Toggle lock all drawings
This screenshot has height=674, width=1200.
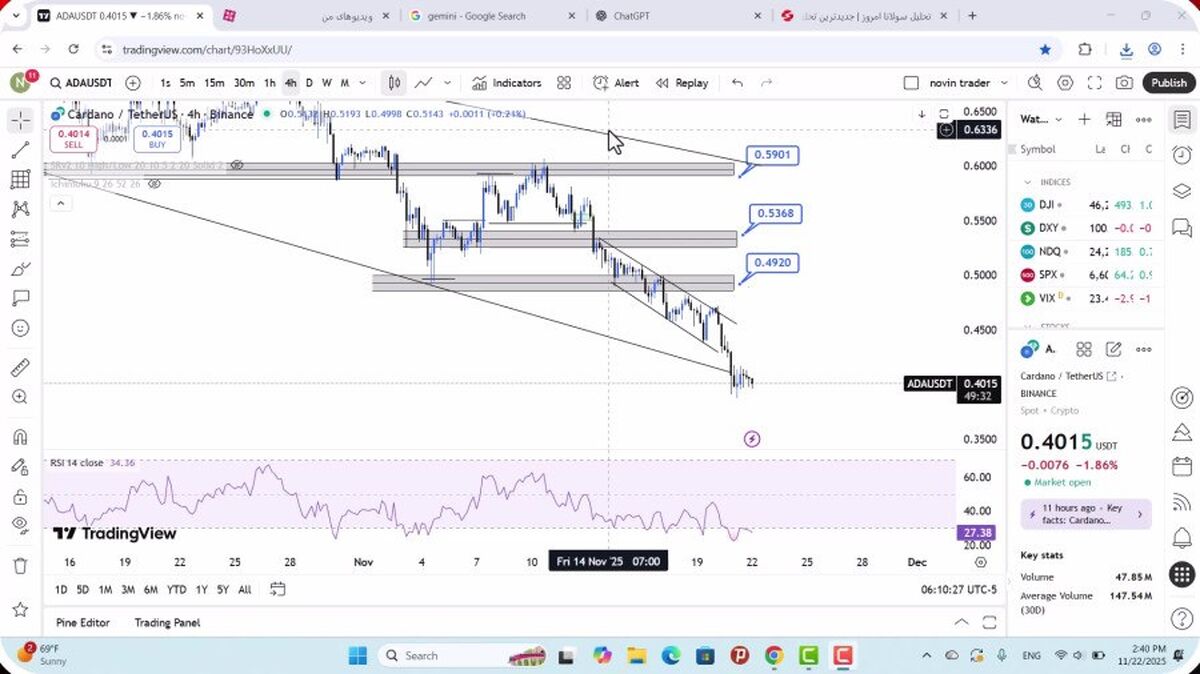point(20,496)
